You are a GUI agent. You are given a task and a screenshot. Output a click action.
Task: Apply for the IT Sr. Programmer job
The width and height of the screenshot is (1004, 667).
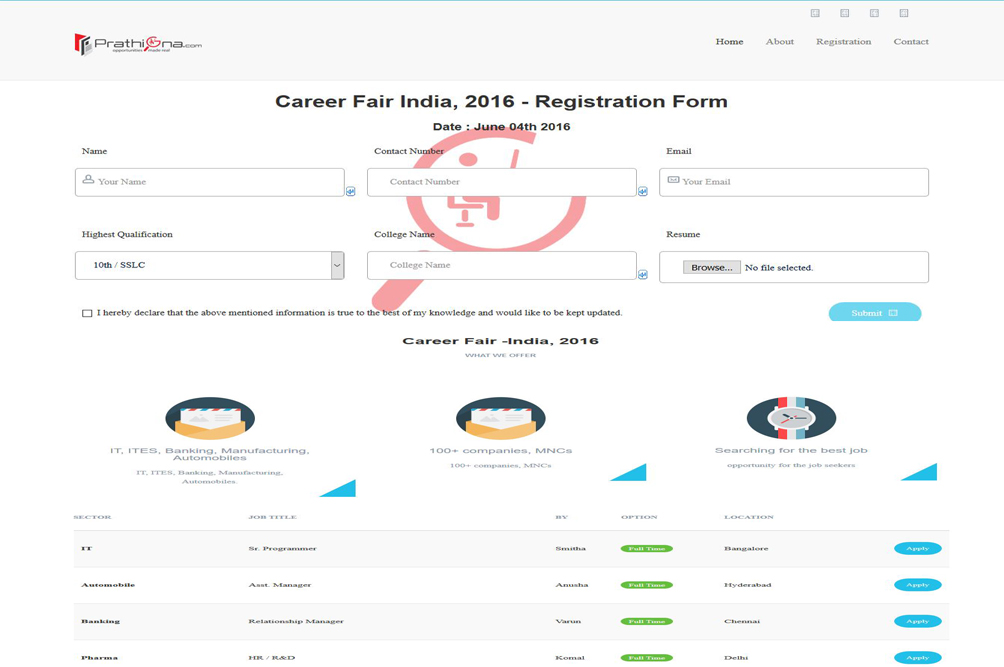click(917, 549)
